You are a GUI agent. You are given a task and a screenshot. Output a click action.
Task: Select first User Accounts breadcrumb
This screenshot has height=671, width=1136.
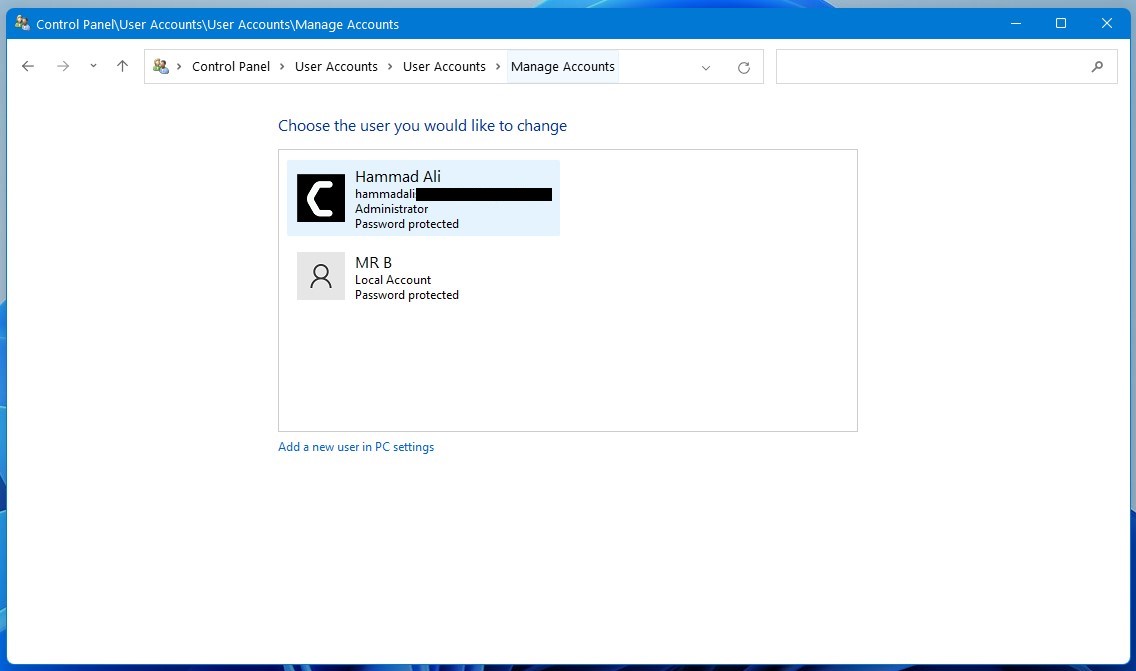coord(336,67)
